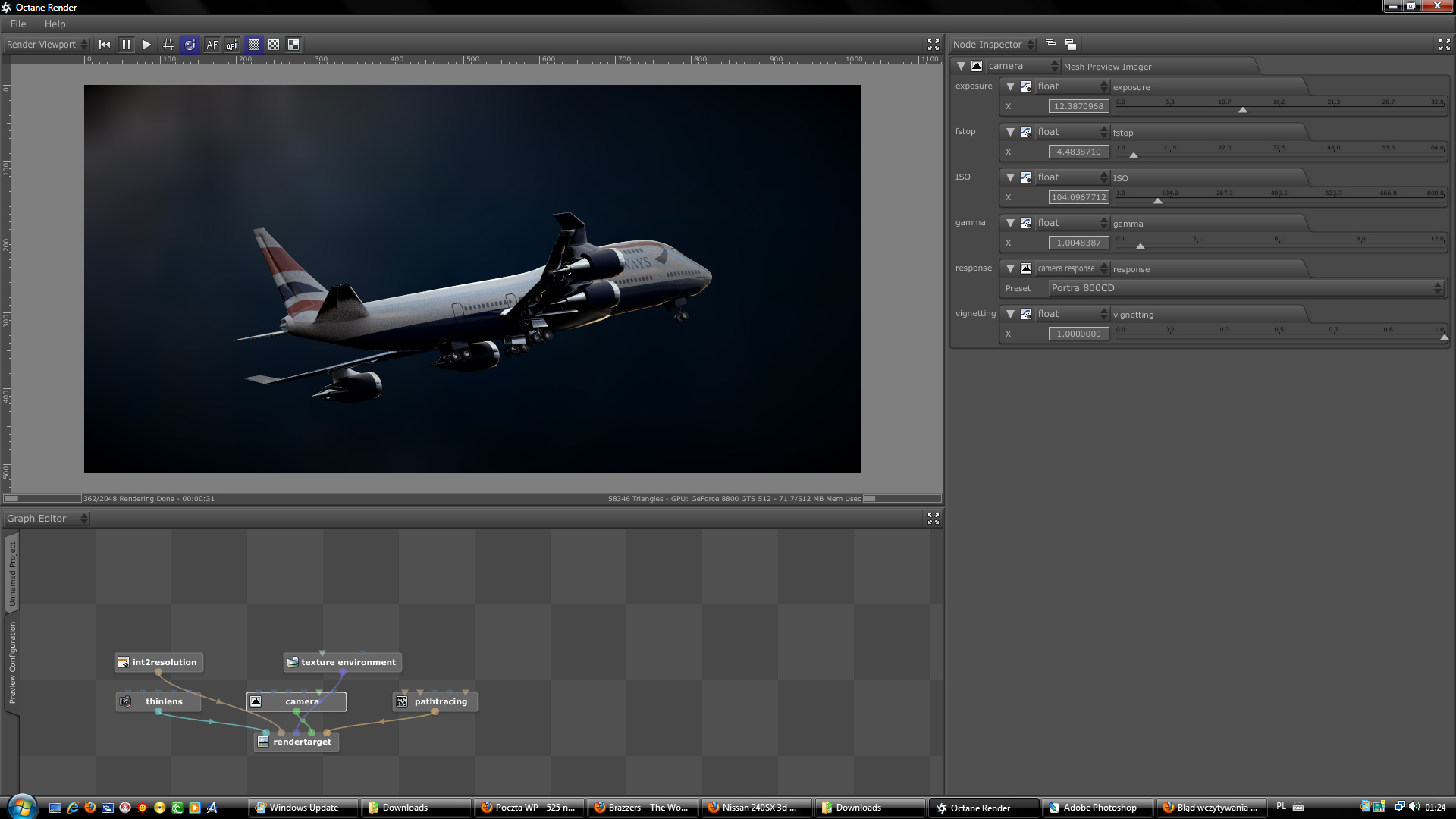The height and width of the screenshot is (819, 1456).
Task: Click the stacked windows icon in Node Inspector
Action: pos(1071,45)
